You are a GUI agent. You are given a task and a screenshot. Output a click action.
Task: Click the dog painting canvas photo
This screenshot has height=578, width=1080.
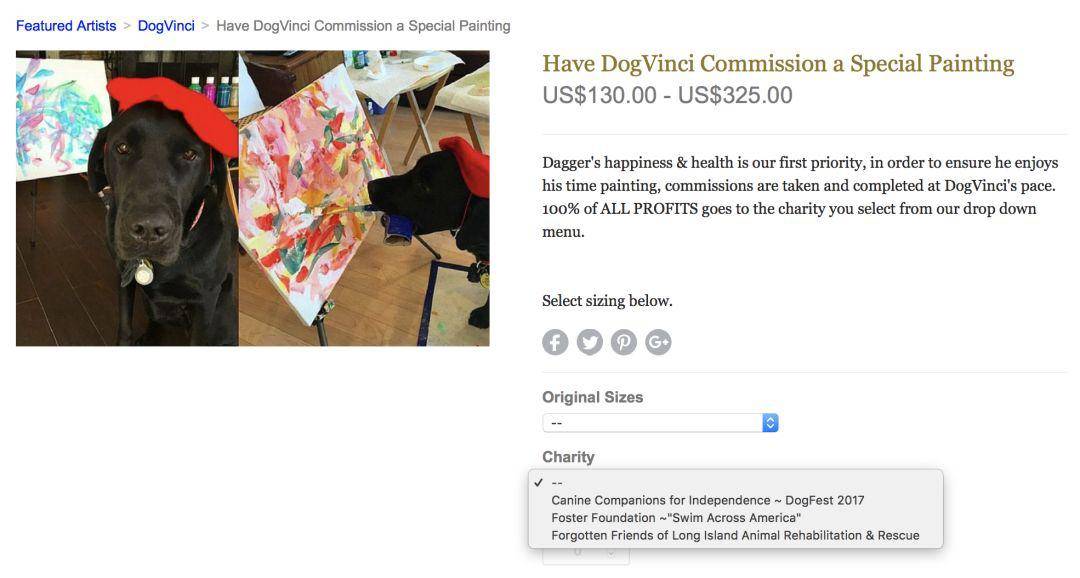click(x=364, y=198)
